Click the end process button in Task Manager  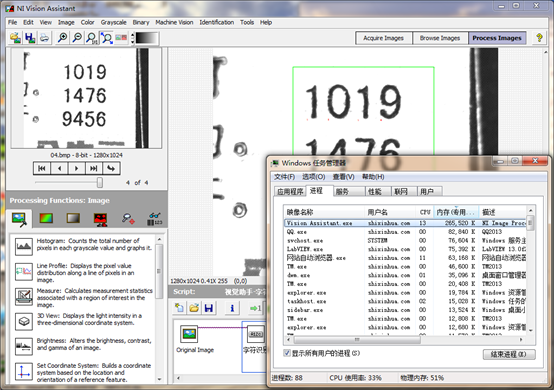[x=509, y=354]
